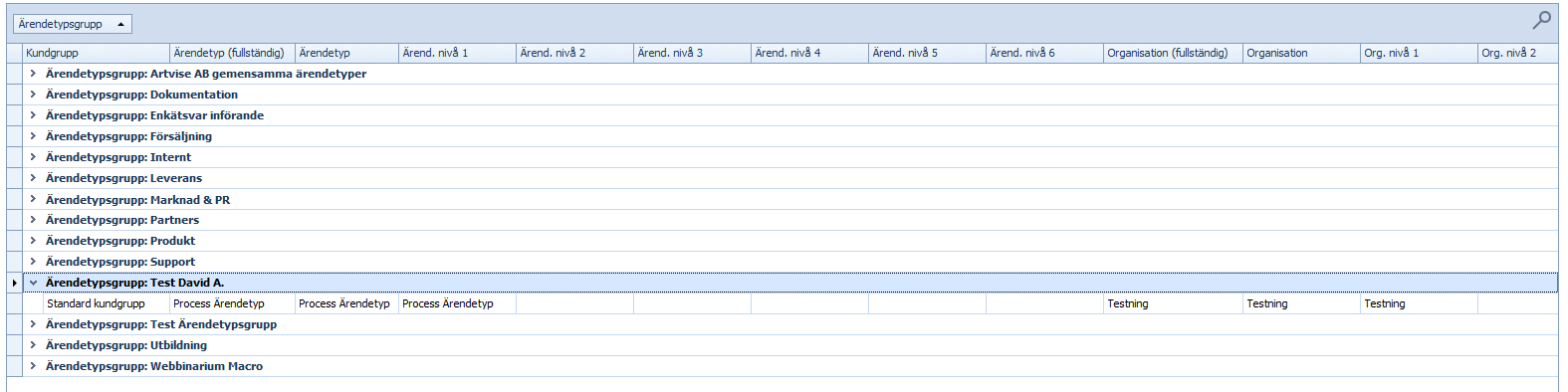Click the Ärendetypsgrupp grouping chip
The height and width of the screenshot is (392, 1568).
(72, 24)
